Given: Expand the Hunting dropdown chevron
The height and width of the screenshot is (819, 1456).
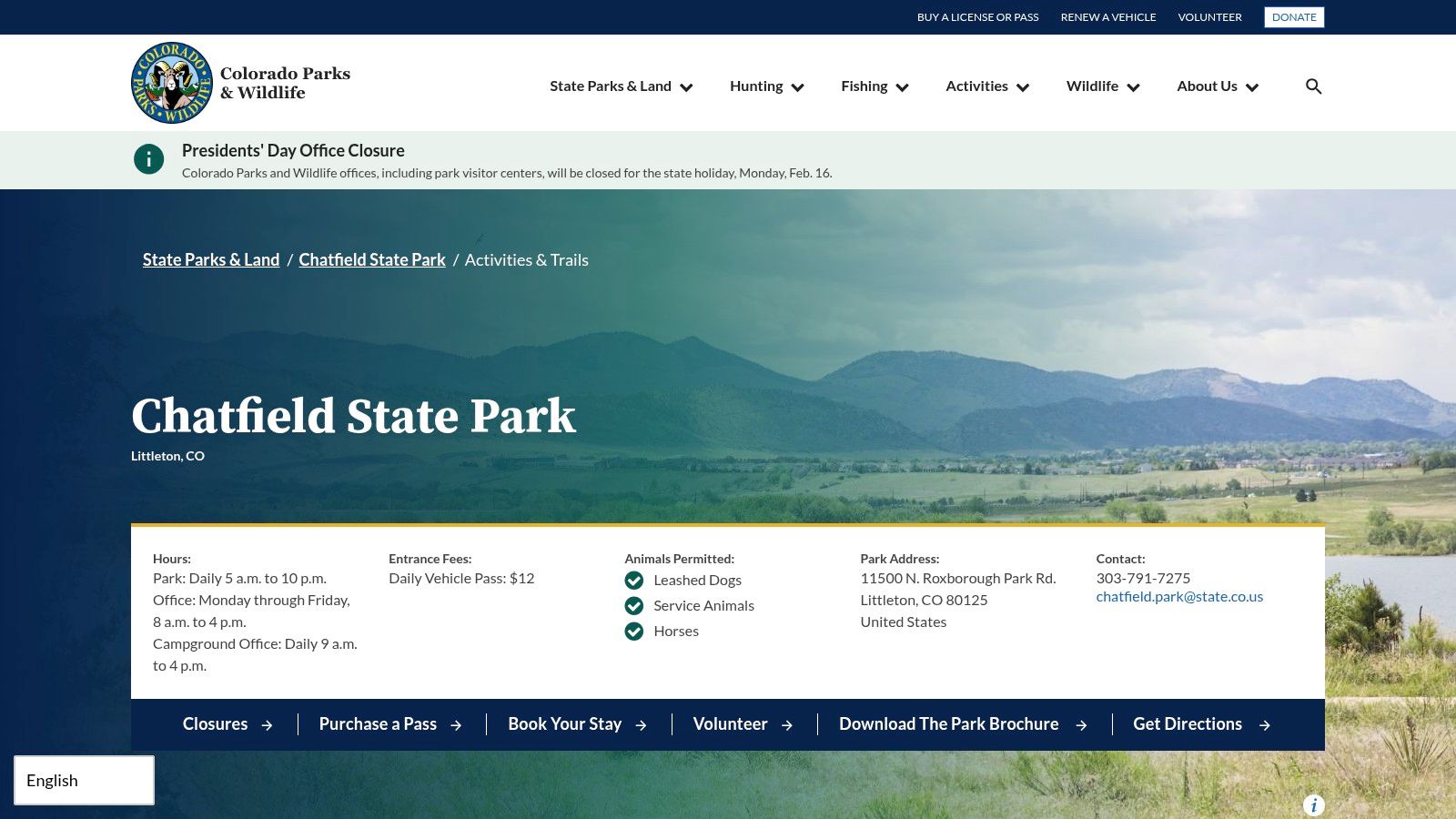Looking at the screenshot, I should point(798,87).
